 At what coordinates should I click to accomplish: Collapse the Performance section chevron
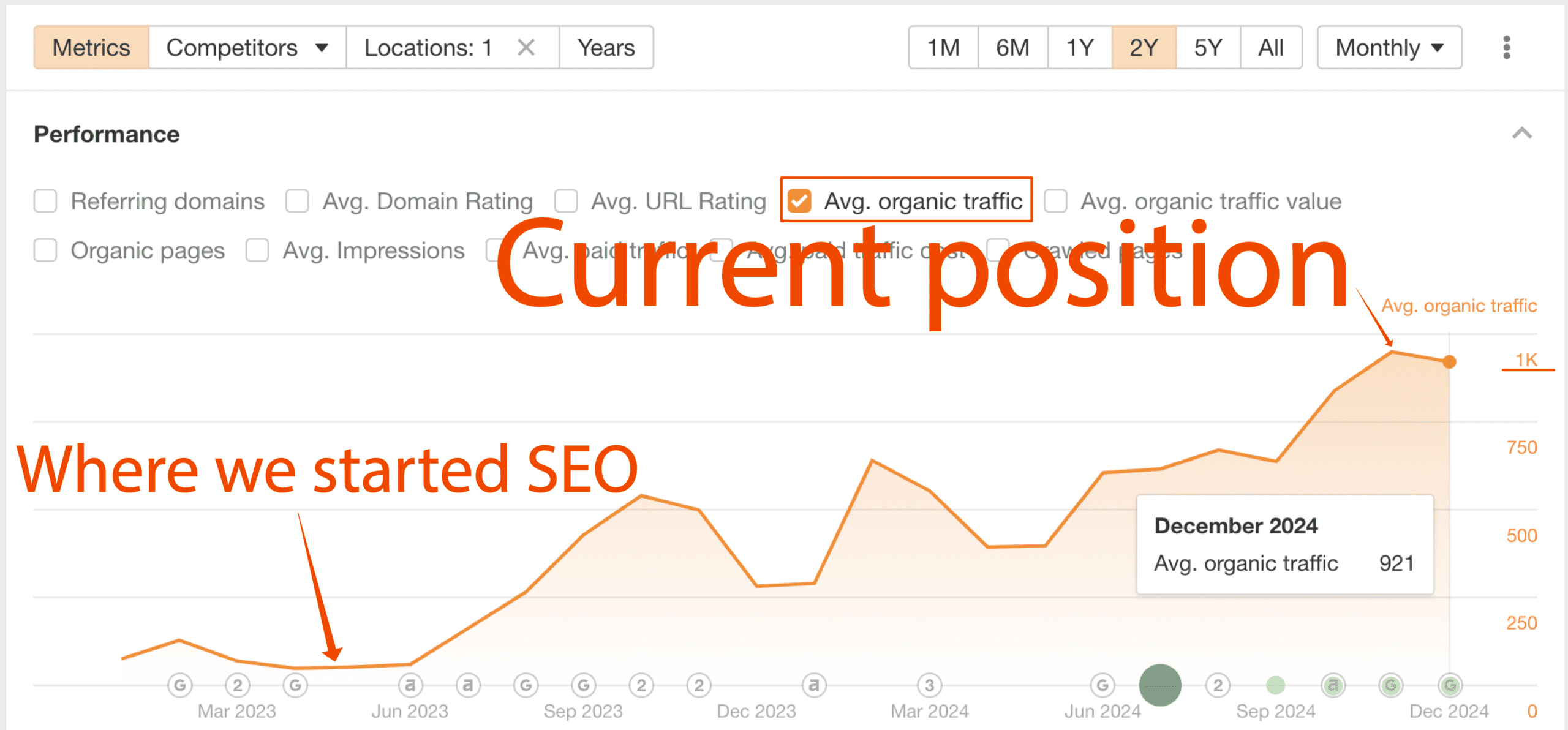coord(1521,134)
